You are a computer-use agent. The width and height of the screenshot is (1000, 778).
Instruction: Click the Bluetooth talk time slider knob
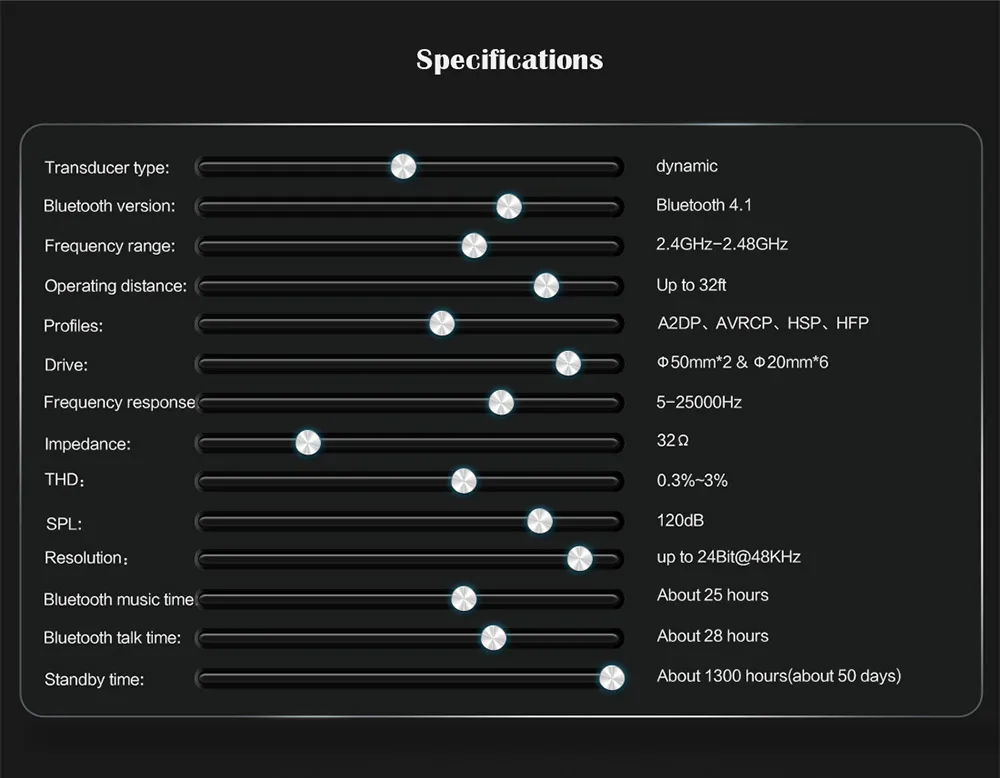point(493,638)
